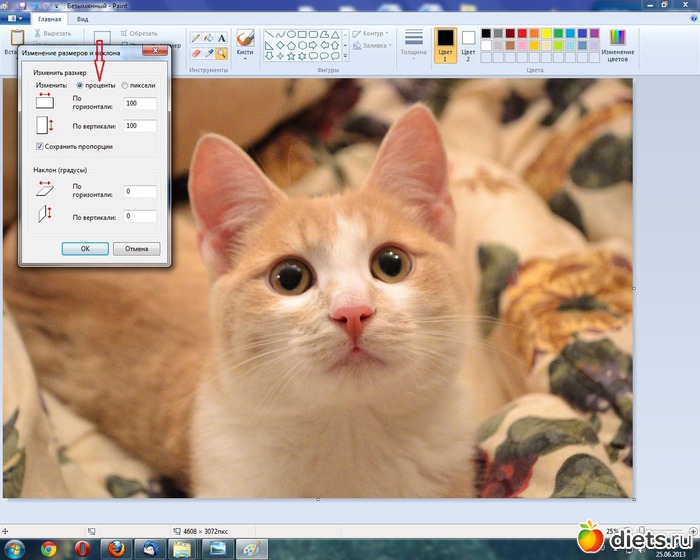Open the Контур outline dropdown
Screen dimensions: 700x560
[371, 33]
